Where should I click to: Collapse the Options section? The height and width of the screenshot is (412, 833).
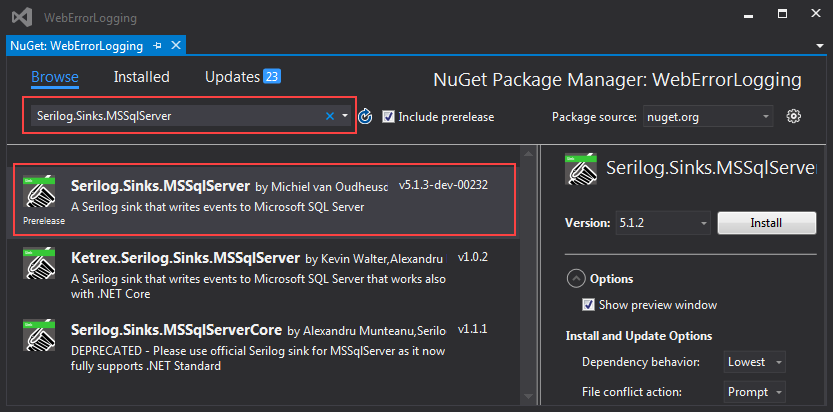pyautogui.click(x=576, y=279)
